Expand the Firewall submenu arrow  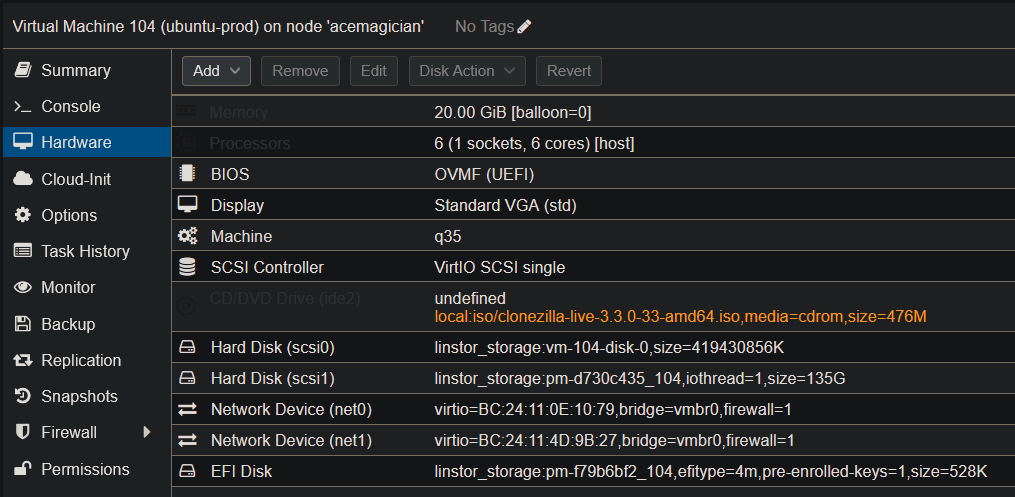click(x=147, y=432)
